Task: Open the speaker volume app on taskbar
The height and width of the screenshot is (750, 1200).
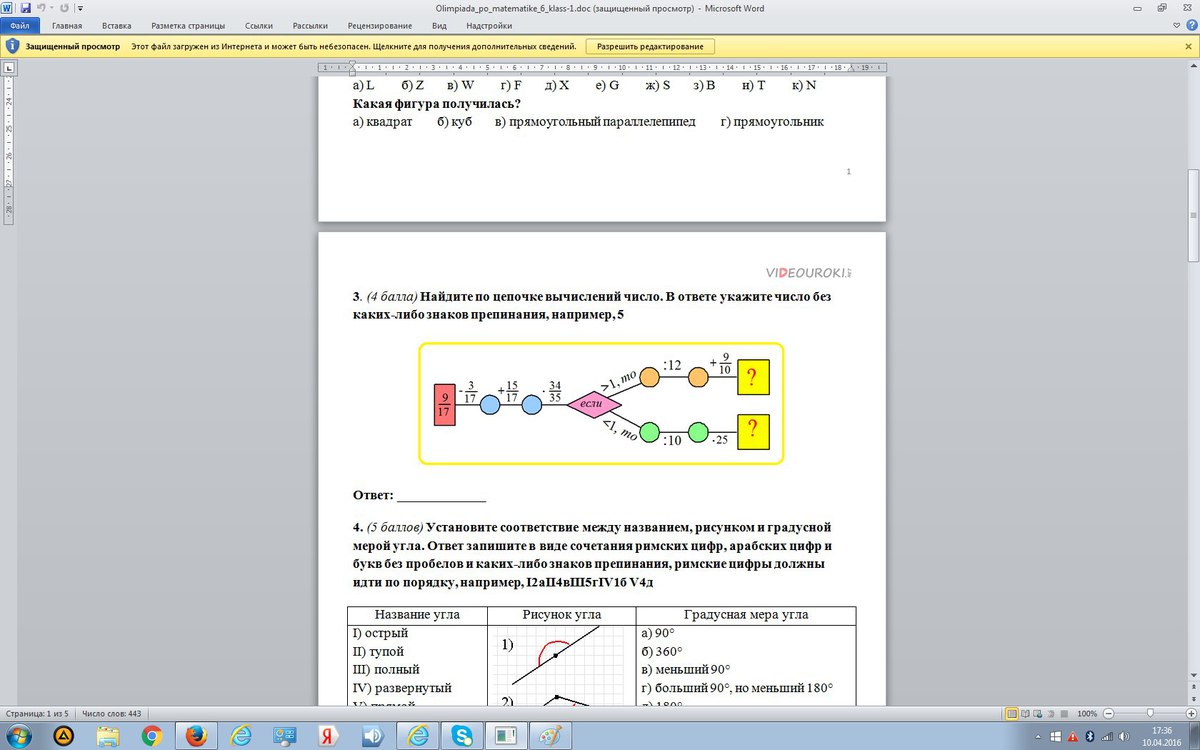Action: [x=372, y=737]
